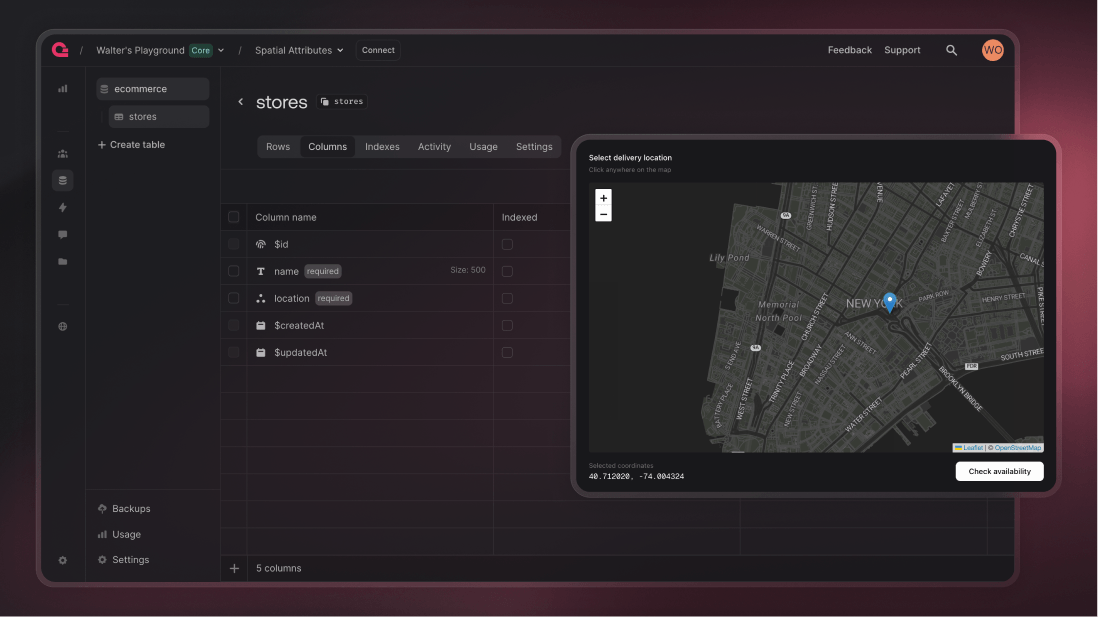Open search with the magnifier icon
This screenshot has height=617, width=1098.
pos(951,50)
